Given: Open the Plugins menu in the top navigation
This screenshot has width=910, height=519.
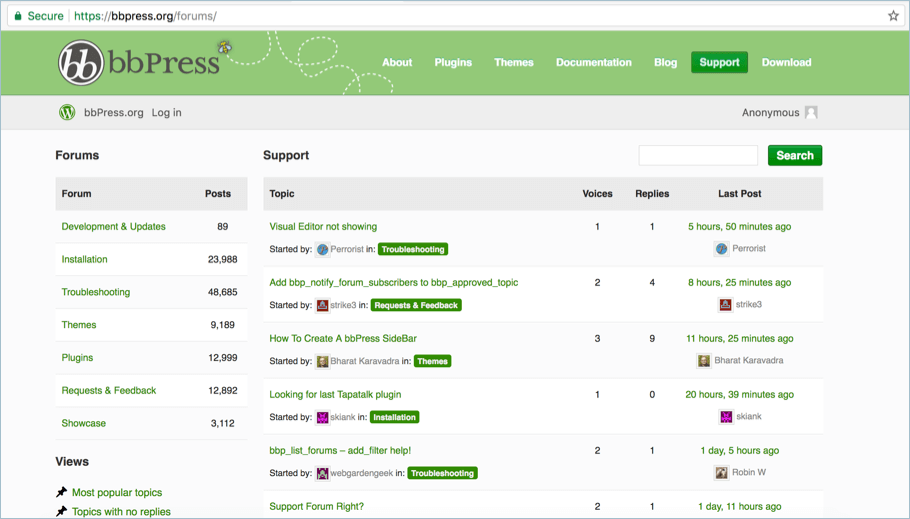Looking at the screenshot, I should [452, 62].
